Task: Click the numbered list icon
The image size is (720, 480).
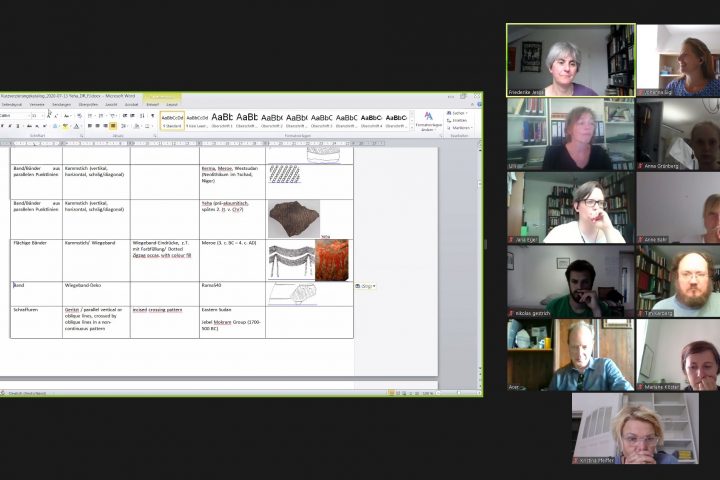Action: [101, 116]
